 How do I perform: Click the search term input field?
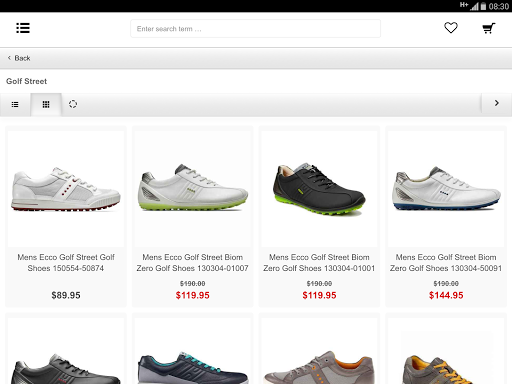click(x=255, y=29)
